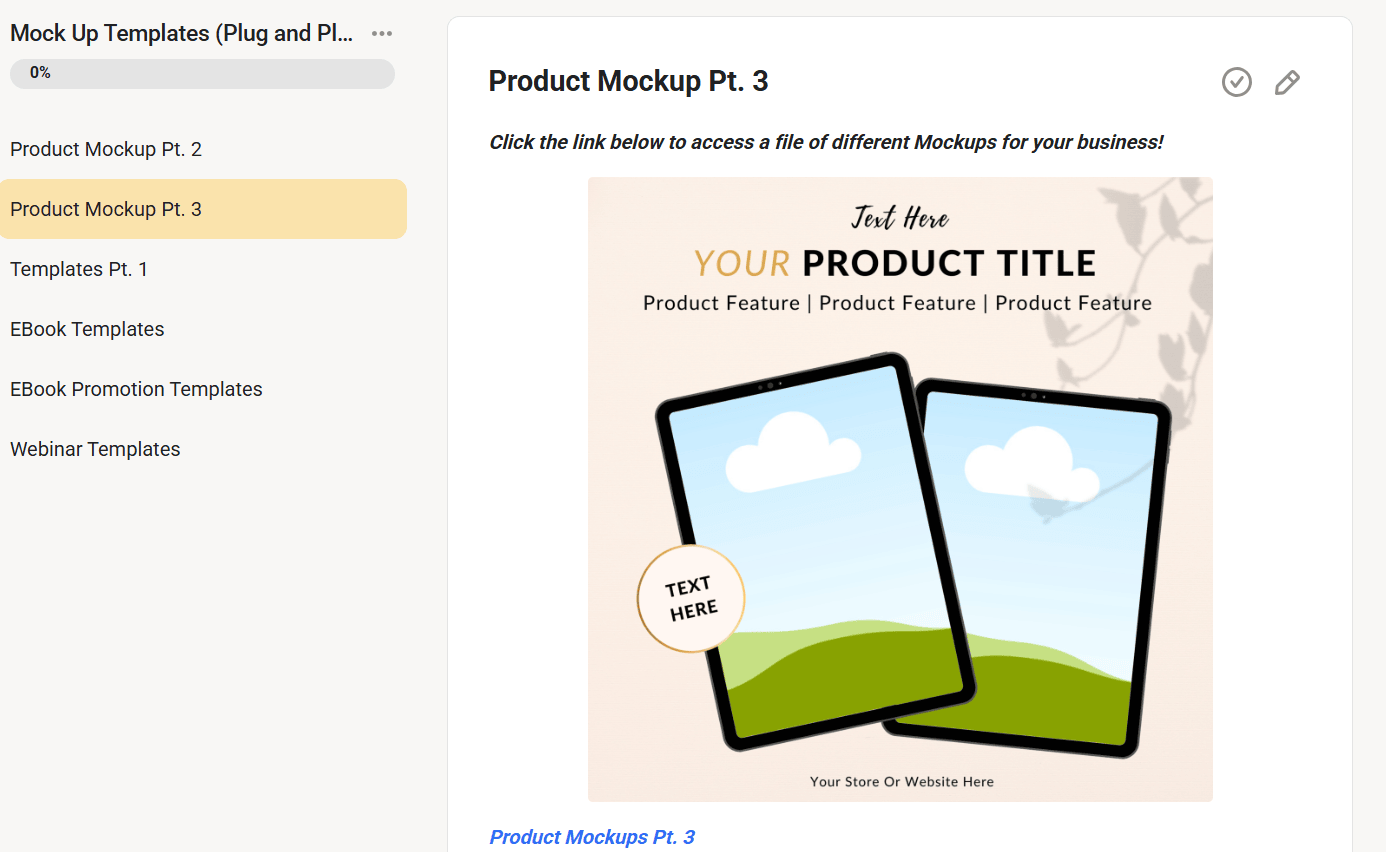Click the pencil edit icon
Viewport: 1386px width, 852px height.
pyautogui.click(x=1287, y=82)
